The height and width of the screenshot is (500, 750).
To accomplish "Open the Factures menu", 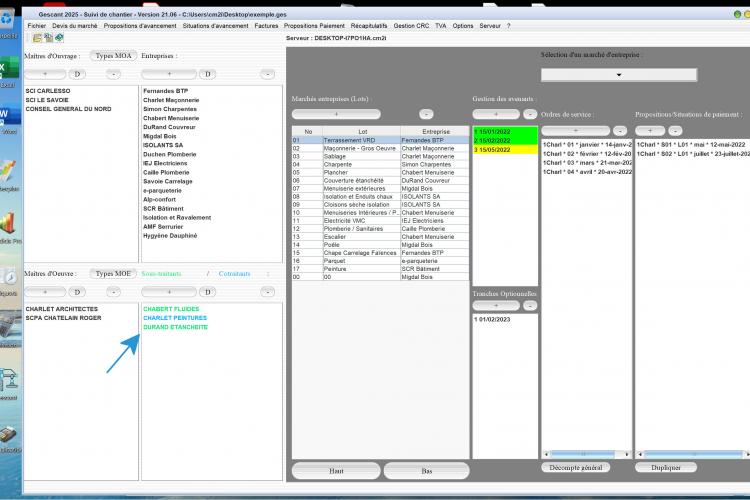I will tap(266, 26).
